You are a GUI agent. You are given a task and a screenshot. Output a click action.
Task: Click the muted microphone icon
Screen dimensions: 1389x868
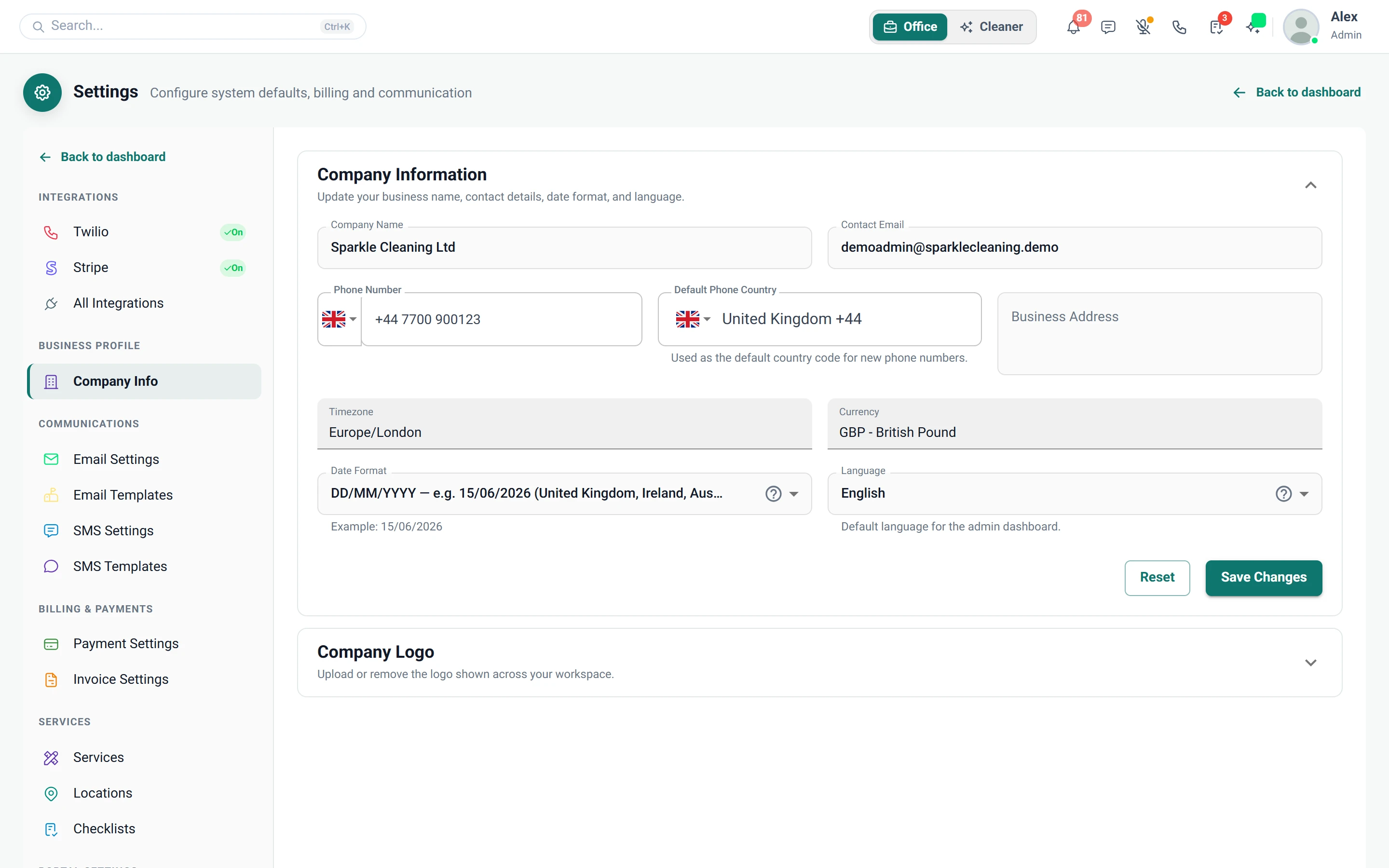[1144, 27]
